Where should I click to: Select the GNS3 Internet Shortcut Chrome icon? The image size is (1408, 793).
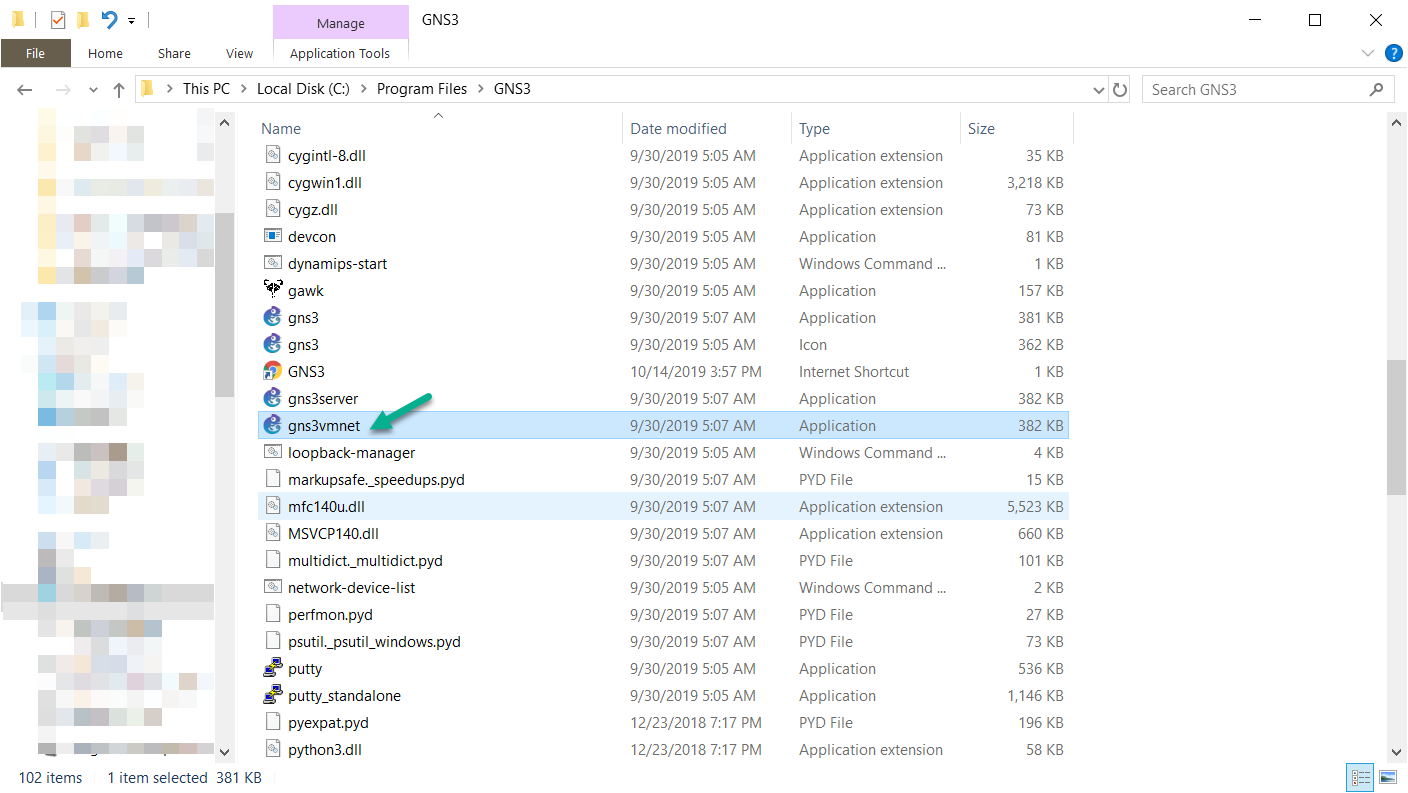coord(273,371)
